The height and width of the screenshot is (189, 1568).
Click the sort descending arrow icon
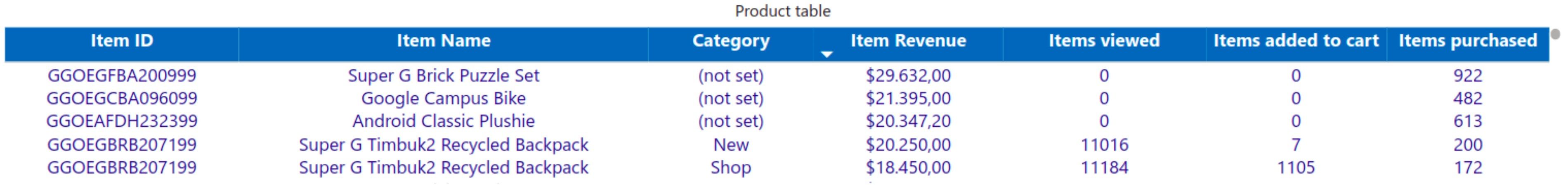tap(826, 54)
